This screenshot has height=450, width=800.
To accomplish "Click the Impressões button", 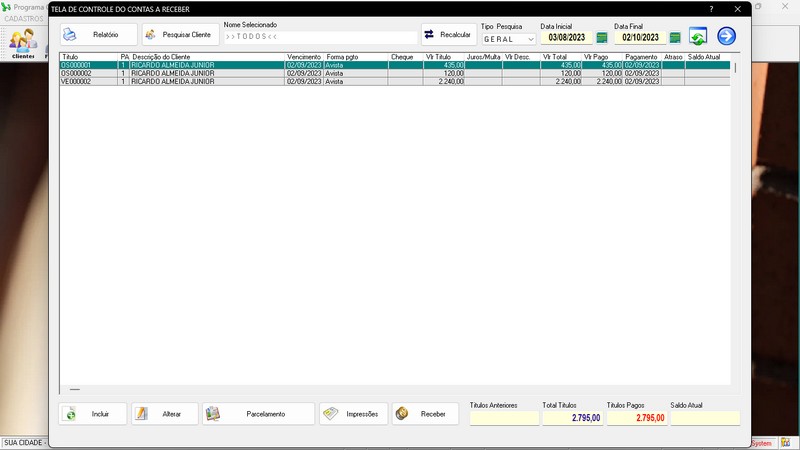I will pos(354,414).
